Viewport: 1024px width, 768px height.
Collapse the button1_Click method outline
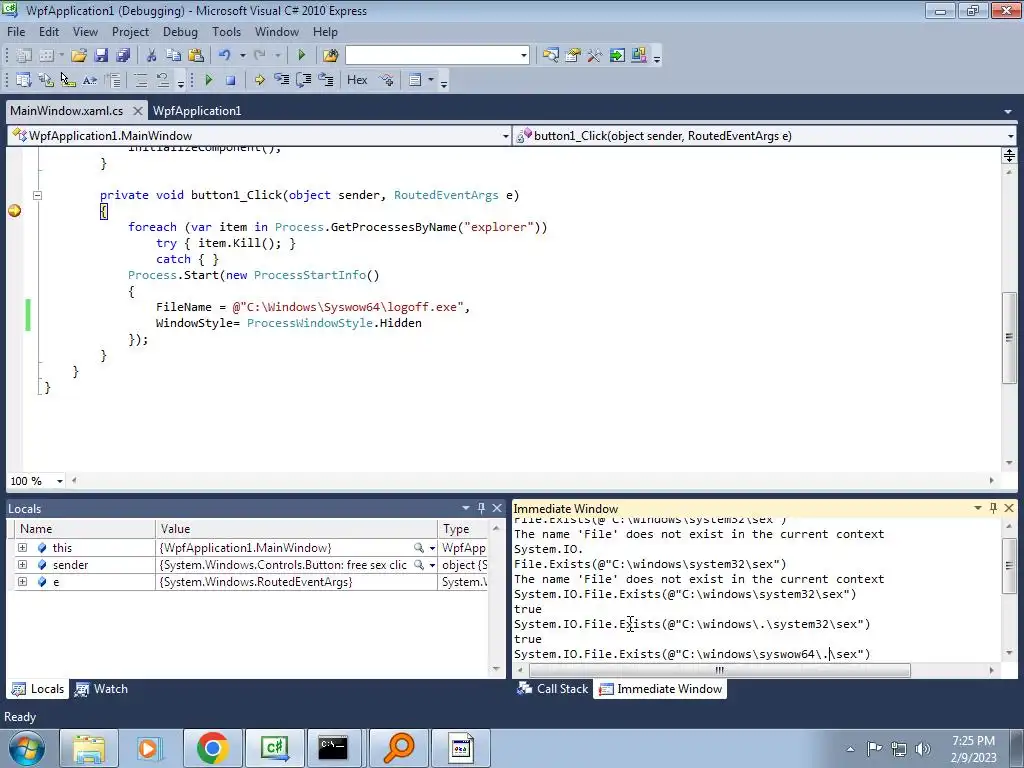click(37, 195)
